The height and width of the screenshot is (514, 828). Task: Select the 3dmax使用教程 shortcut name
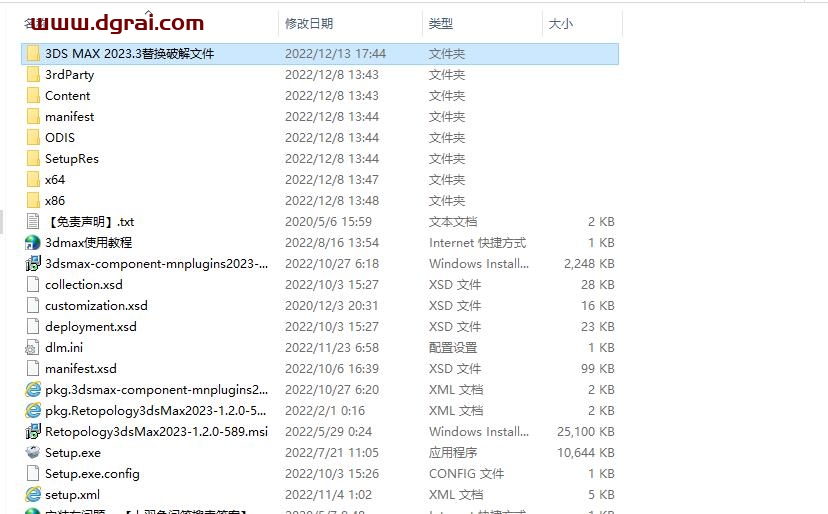[x=89, y=242]
